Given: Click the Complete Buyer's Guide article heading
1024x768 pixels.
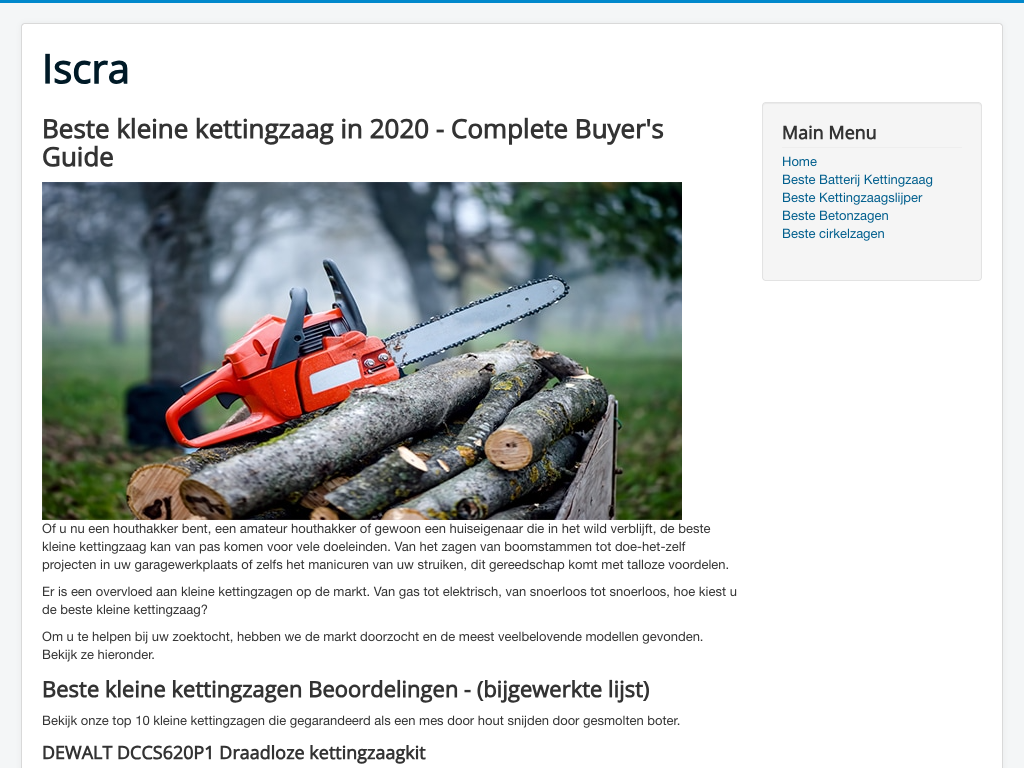Looking at the screenshot, I should pyautogui.click(x=353, y=143).
